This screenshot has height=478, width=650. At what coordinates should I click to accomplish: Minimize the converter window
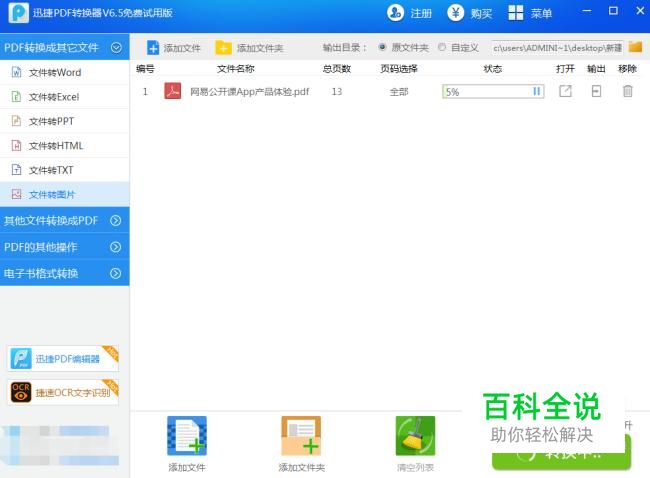coord(587,11)
